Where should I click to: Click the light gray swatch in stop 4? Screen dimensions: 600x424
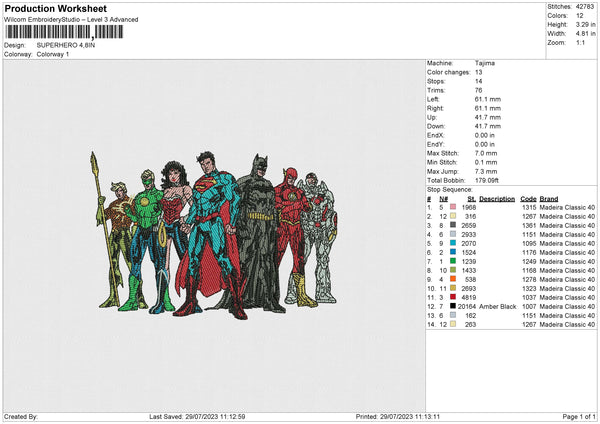pos(453,234)
